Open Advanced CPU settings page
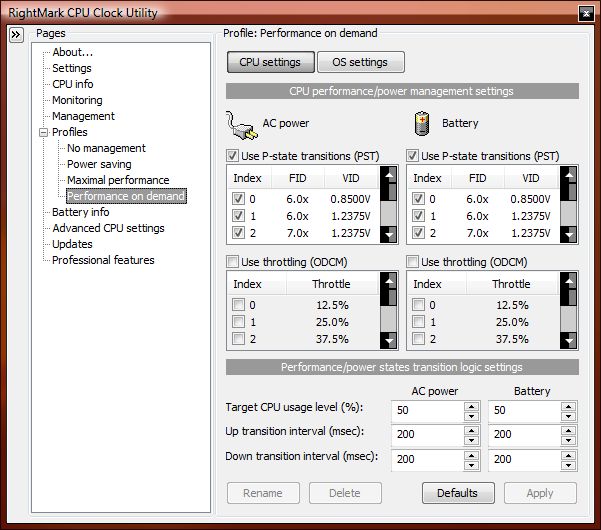 [108, 228]
